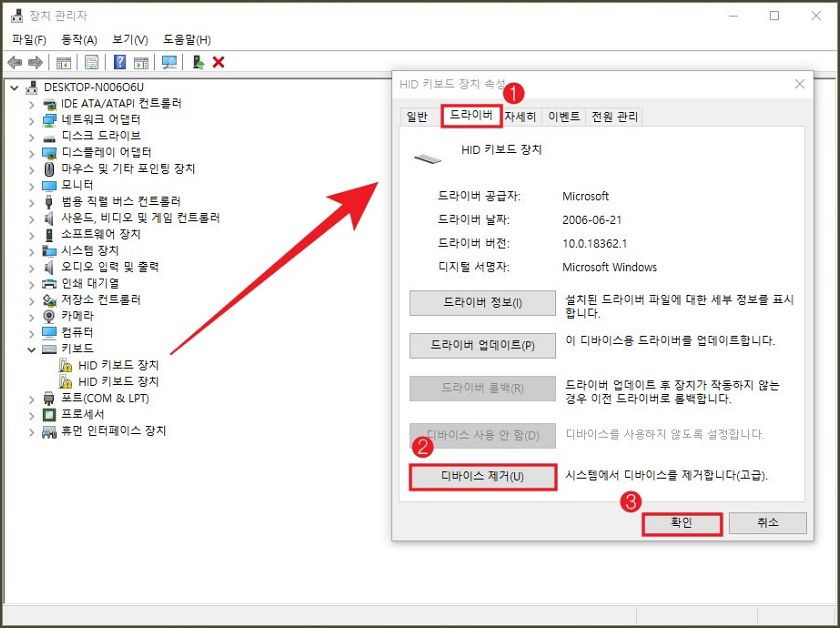
Task: Click the 컴퓨터 category icon
Action: click(49, 333)
